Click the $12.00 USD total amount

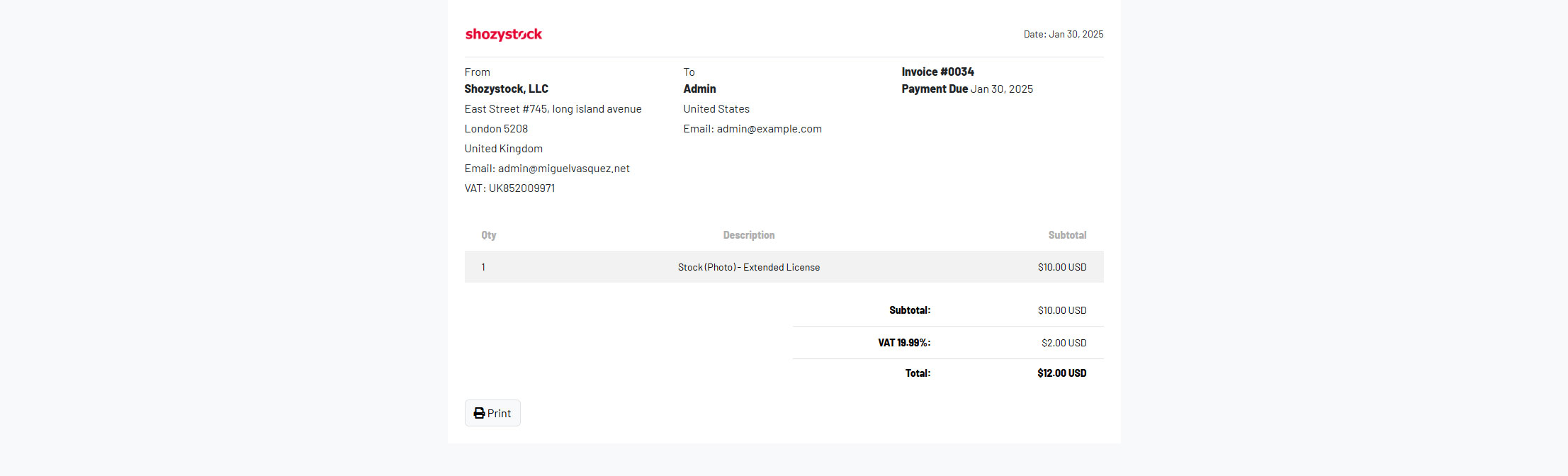1061,373
